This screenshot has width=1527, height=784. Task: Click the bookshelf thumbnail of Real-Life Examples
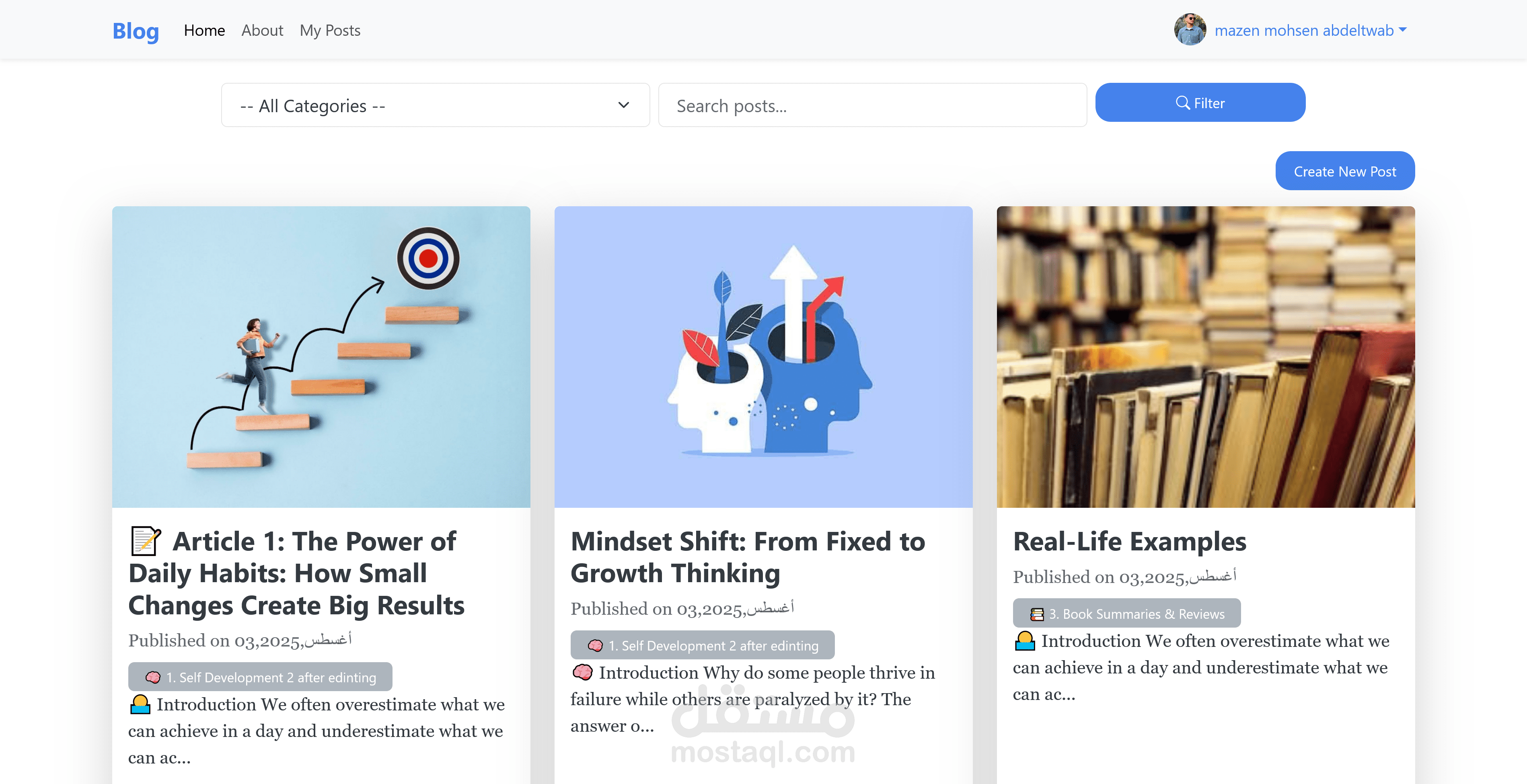click(x=1205, y=357)
